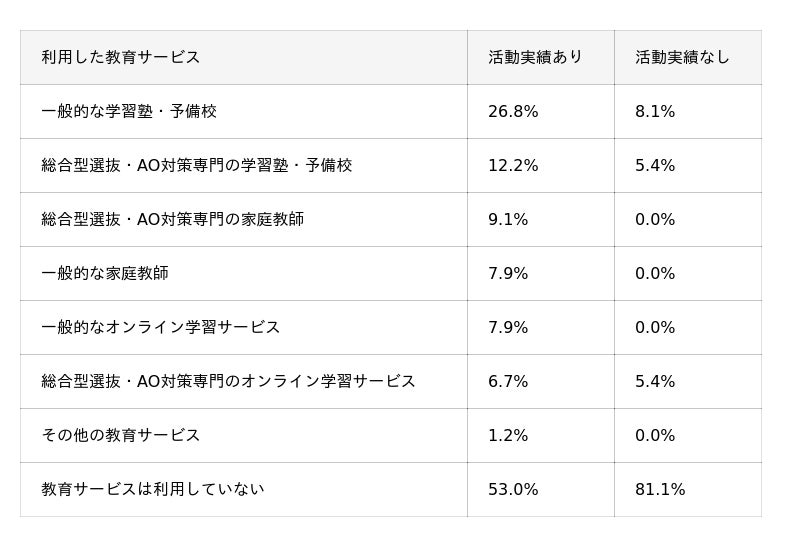Screen dimensions: 800x547
Task: Click the 活動実績なし column header
Action: pyautogui.click(x=682, y=58)
